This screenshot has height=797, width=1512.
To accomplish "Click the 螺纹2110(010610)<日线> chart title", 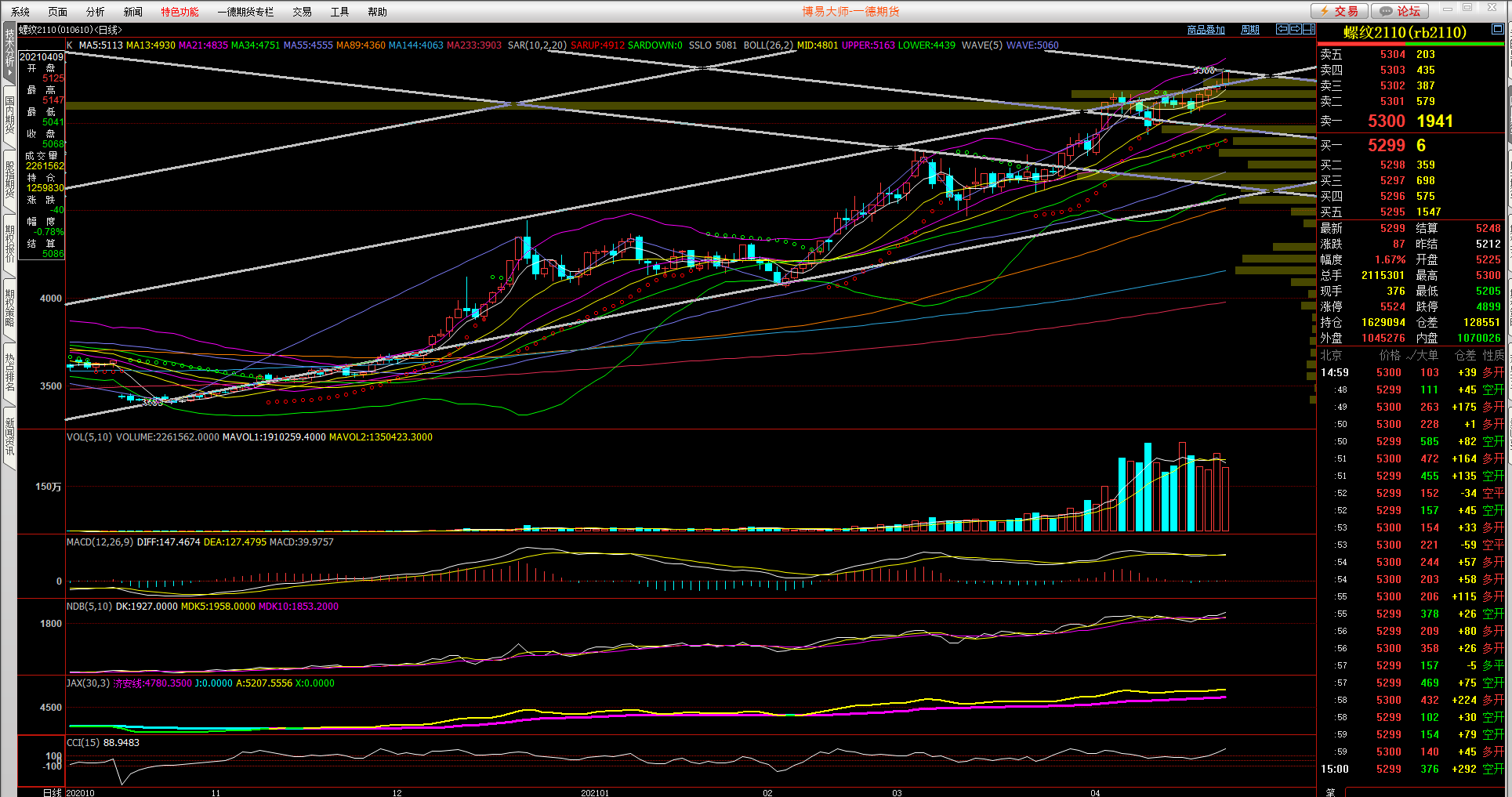I will (x=70, y=30).
